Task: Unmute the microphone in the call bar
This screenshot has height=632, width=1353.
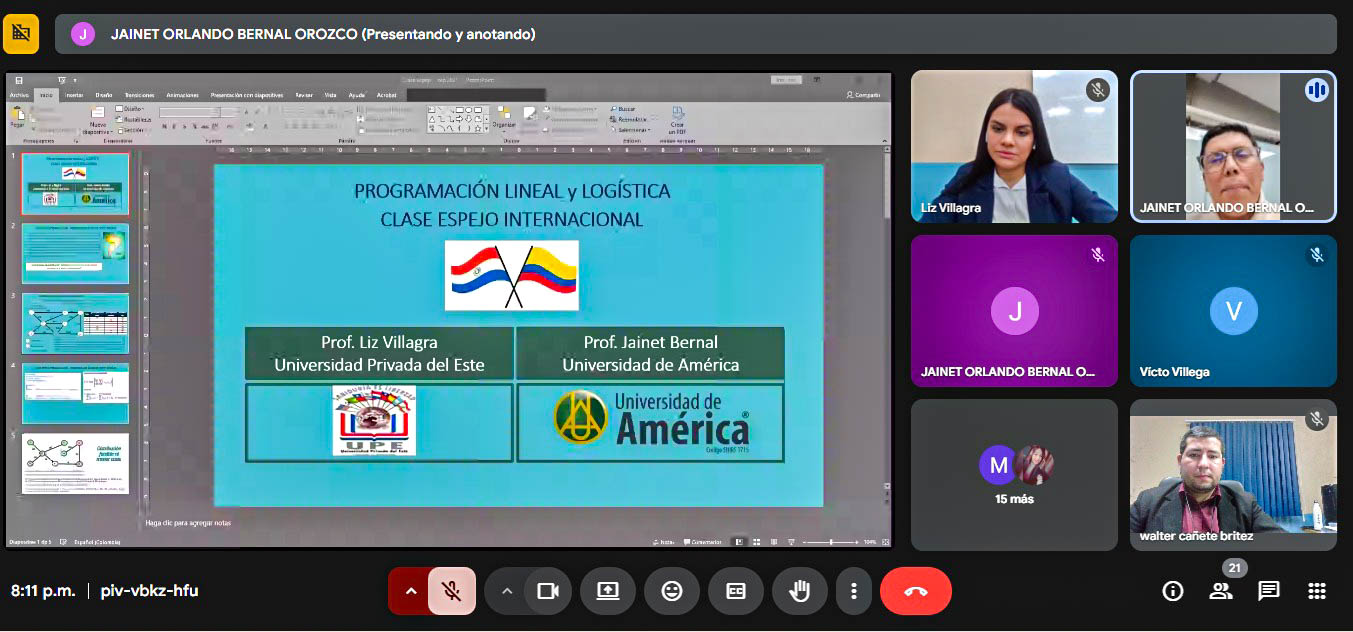Action: click(x=452, y=591)
